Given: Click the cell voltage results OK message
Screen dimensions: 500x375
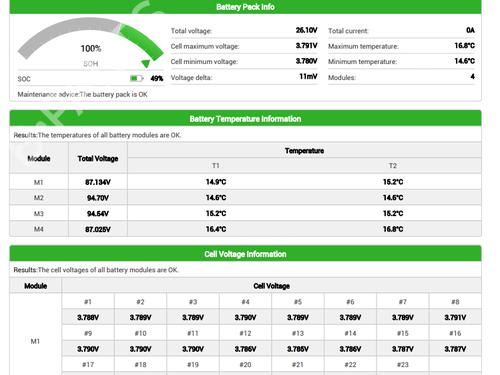Looking at the screenshot, I should click(x=96, y=270).
